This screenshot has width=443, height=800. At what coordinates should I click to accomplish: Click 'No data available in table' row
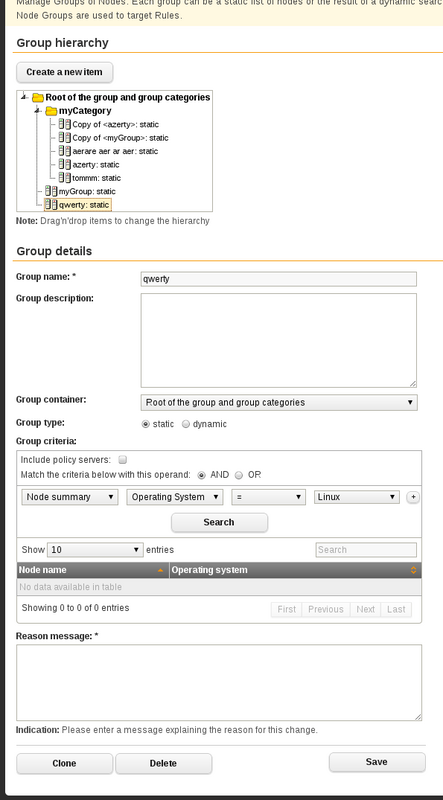coord(219,587)
